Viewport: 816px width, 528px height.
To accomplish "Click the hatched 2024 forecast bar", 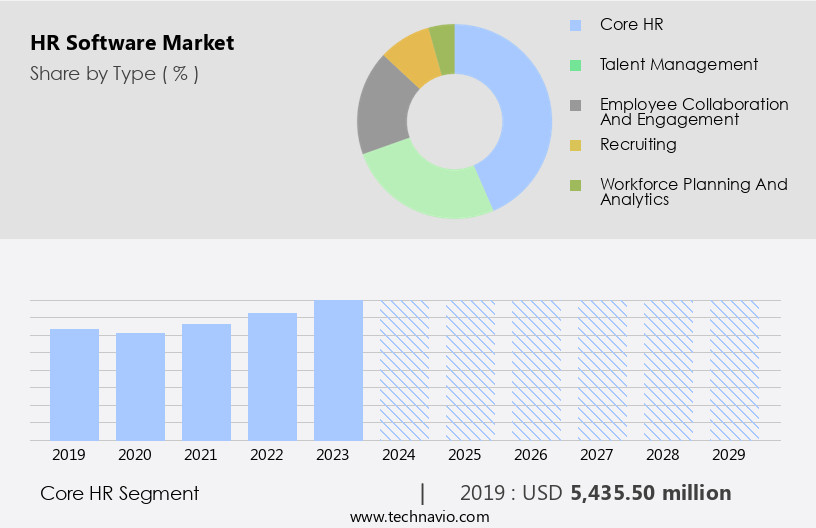I will pyautogui.click(x=404, y=370).
